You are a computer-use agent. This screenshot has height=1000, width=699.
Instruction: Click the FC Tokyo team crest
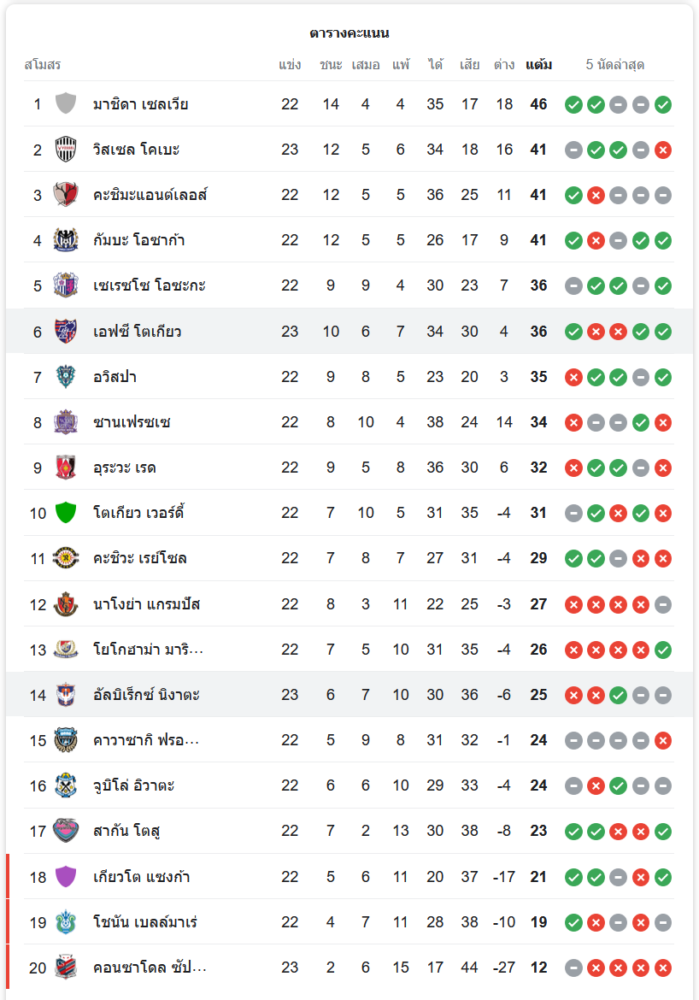(x=66, y=331)
